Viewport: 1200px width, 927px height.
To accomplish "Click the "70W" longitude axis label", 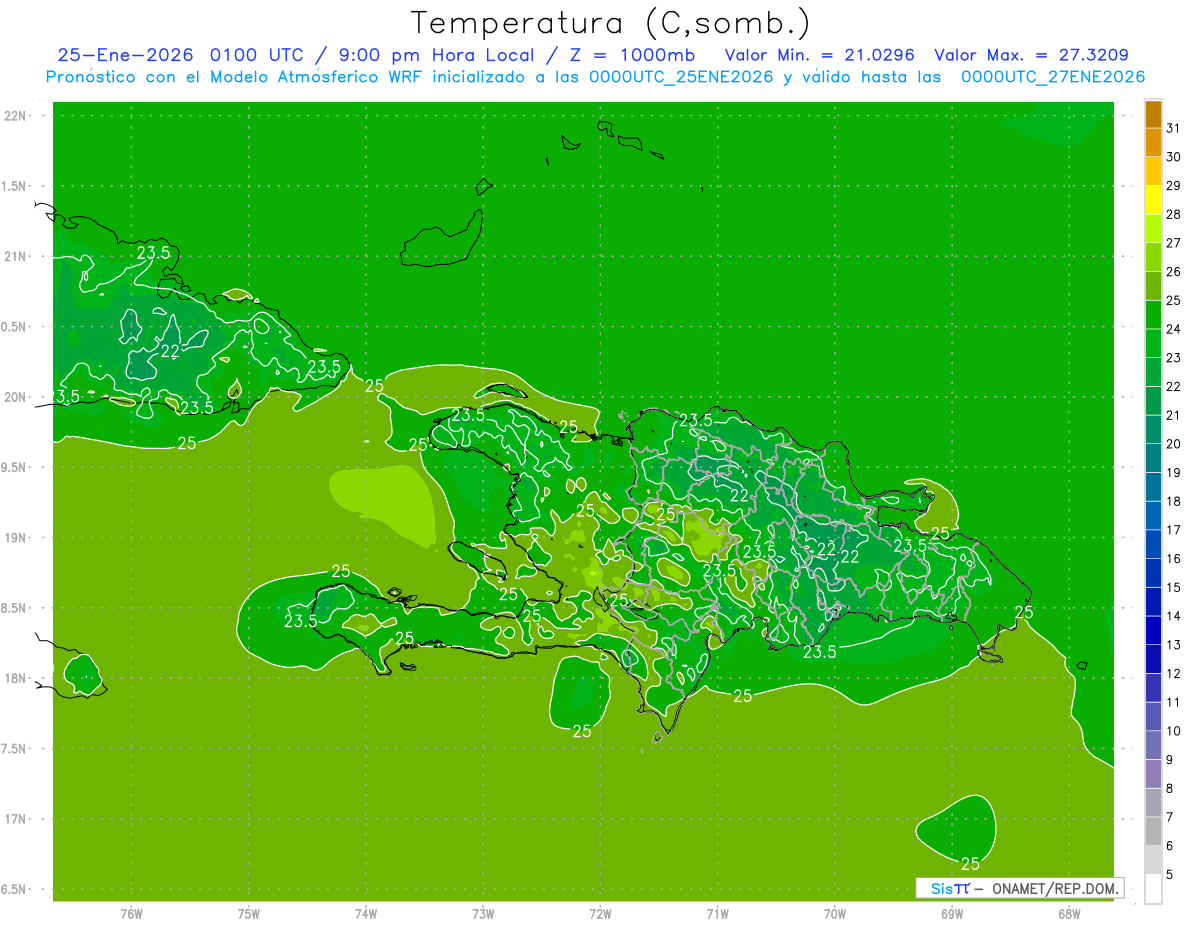I will coord(835,913).
